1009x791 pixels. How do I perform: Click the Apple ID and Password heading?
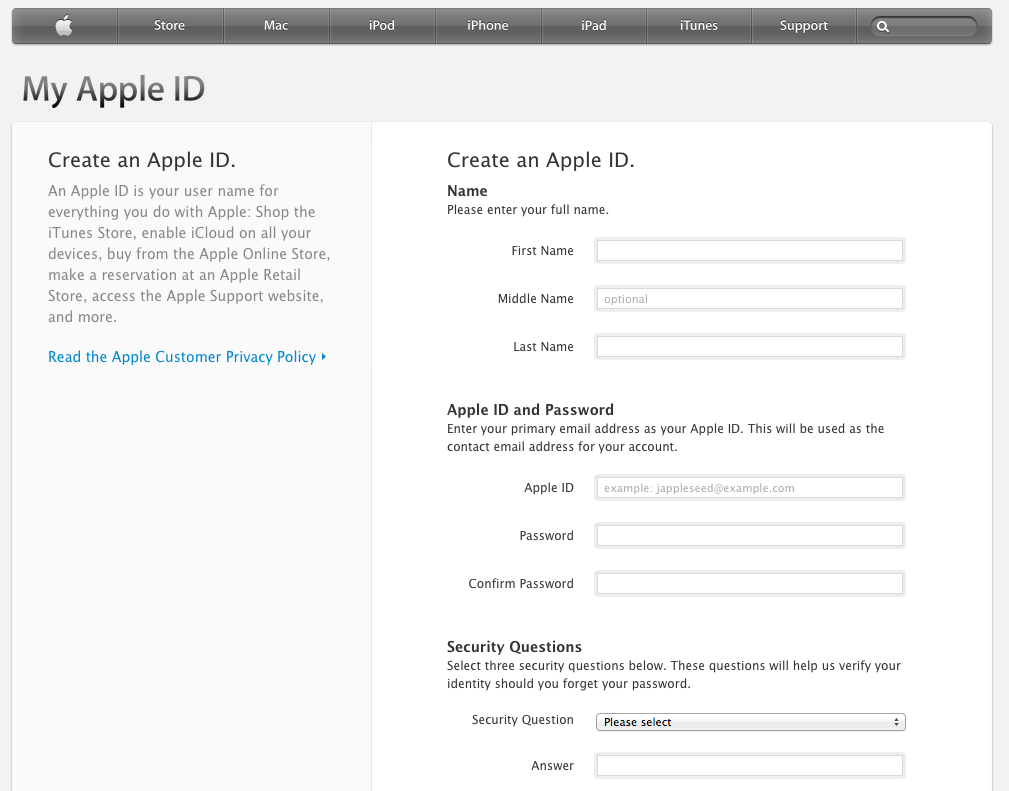(x=530, y=410)
